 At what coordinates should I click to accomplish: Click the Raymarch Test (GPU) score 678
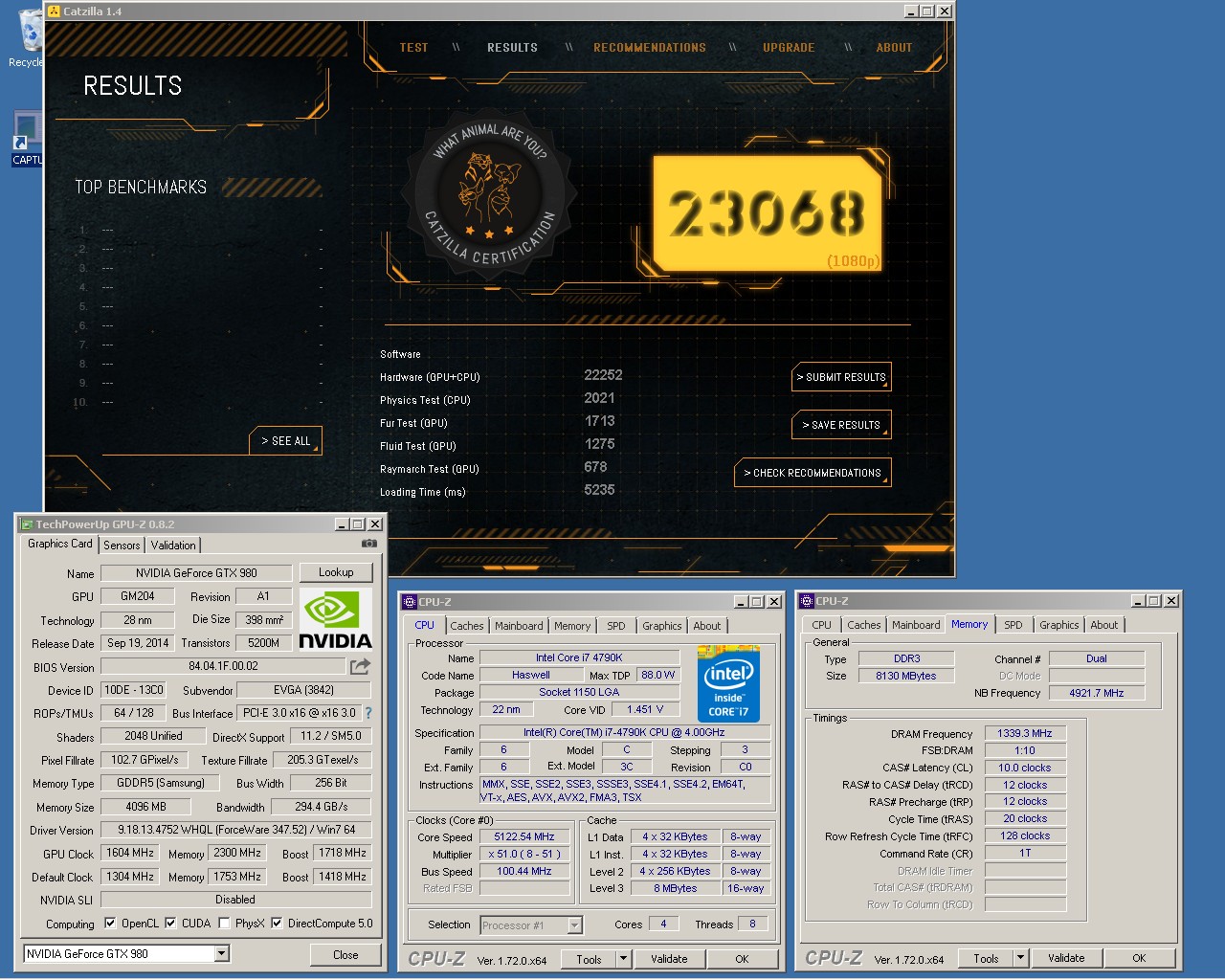click(595, 467)
